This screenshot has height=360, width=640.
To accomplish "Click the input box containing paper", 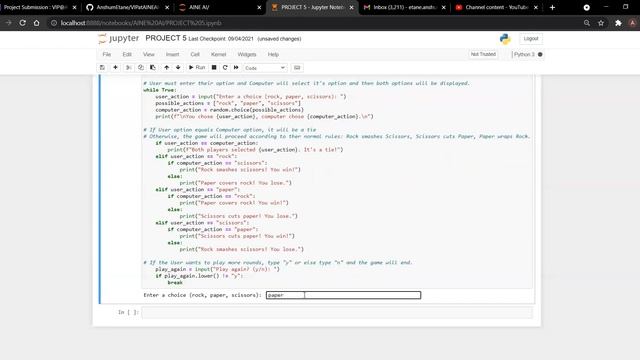I will [x=343, y=295].
